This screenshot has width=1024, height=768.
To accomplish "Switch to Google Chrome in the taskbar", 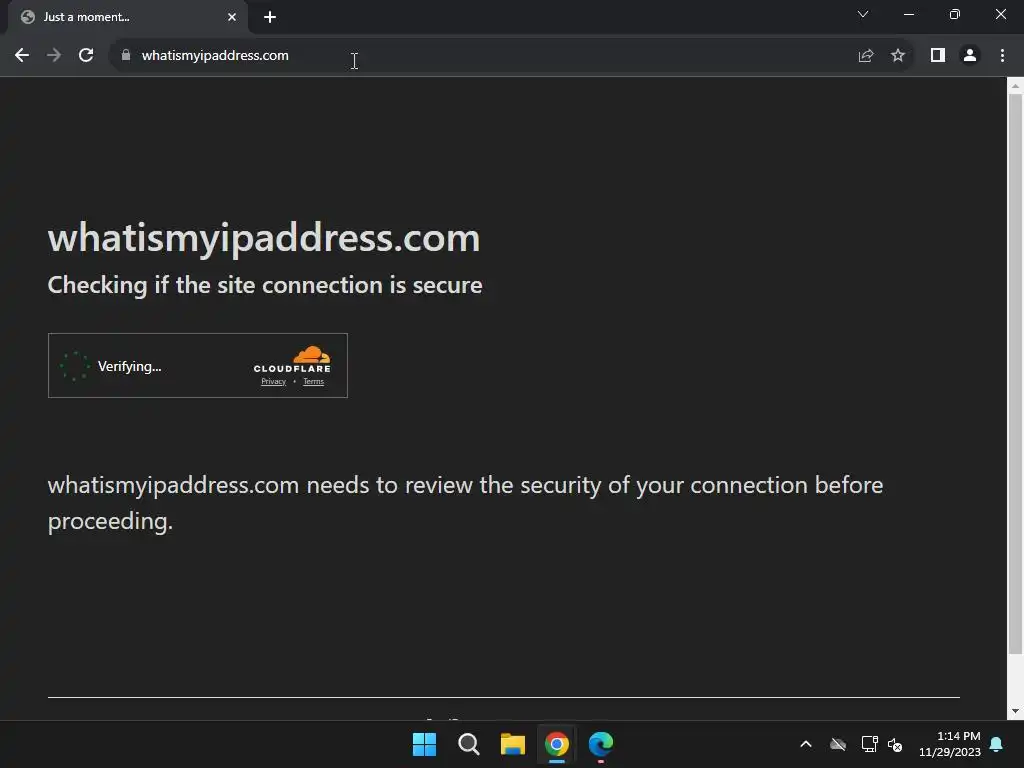I will [556, 744].
